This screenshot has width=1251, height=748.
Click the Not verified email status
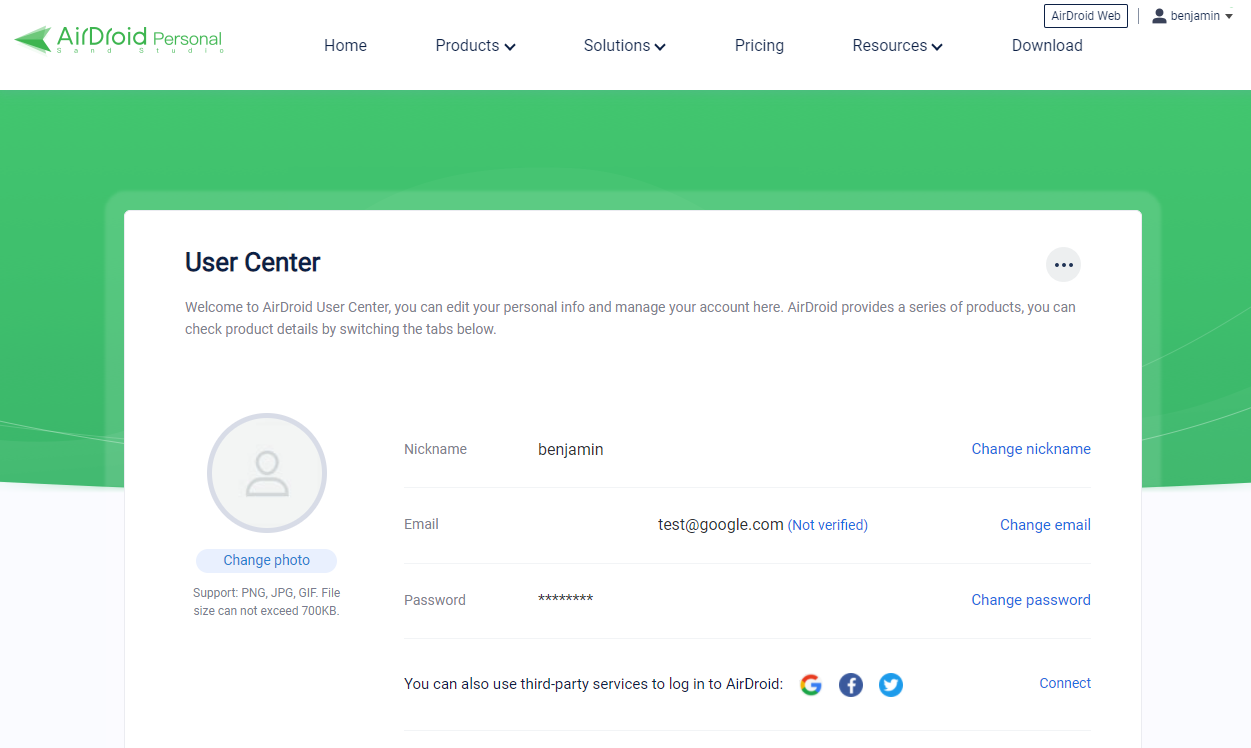coord(828,525)
